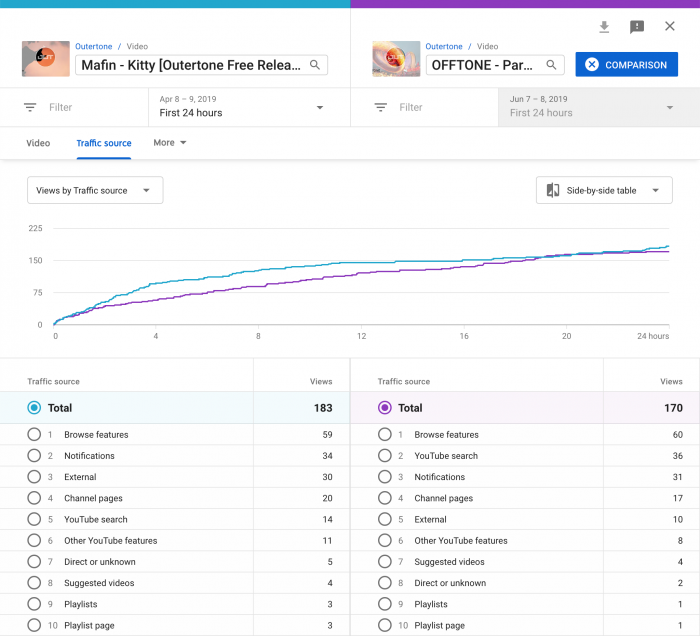Click the OFFTONE video thumbnail

(396, 59)
